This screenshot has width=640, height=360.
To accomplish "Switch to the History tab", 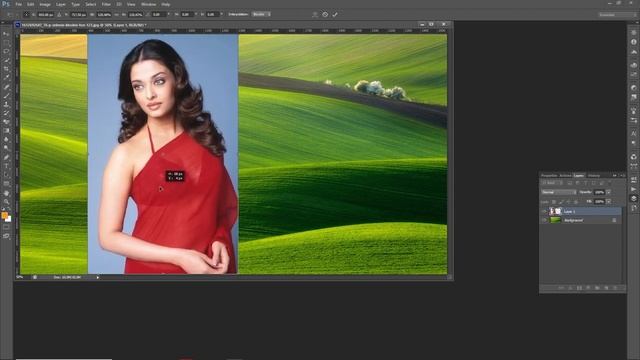I will point(594,176).
